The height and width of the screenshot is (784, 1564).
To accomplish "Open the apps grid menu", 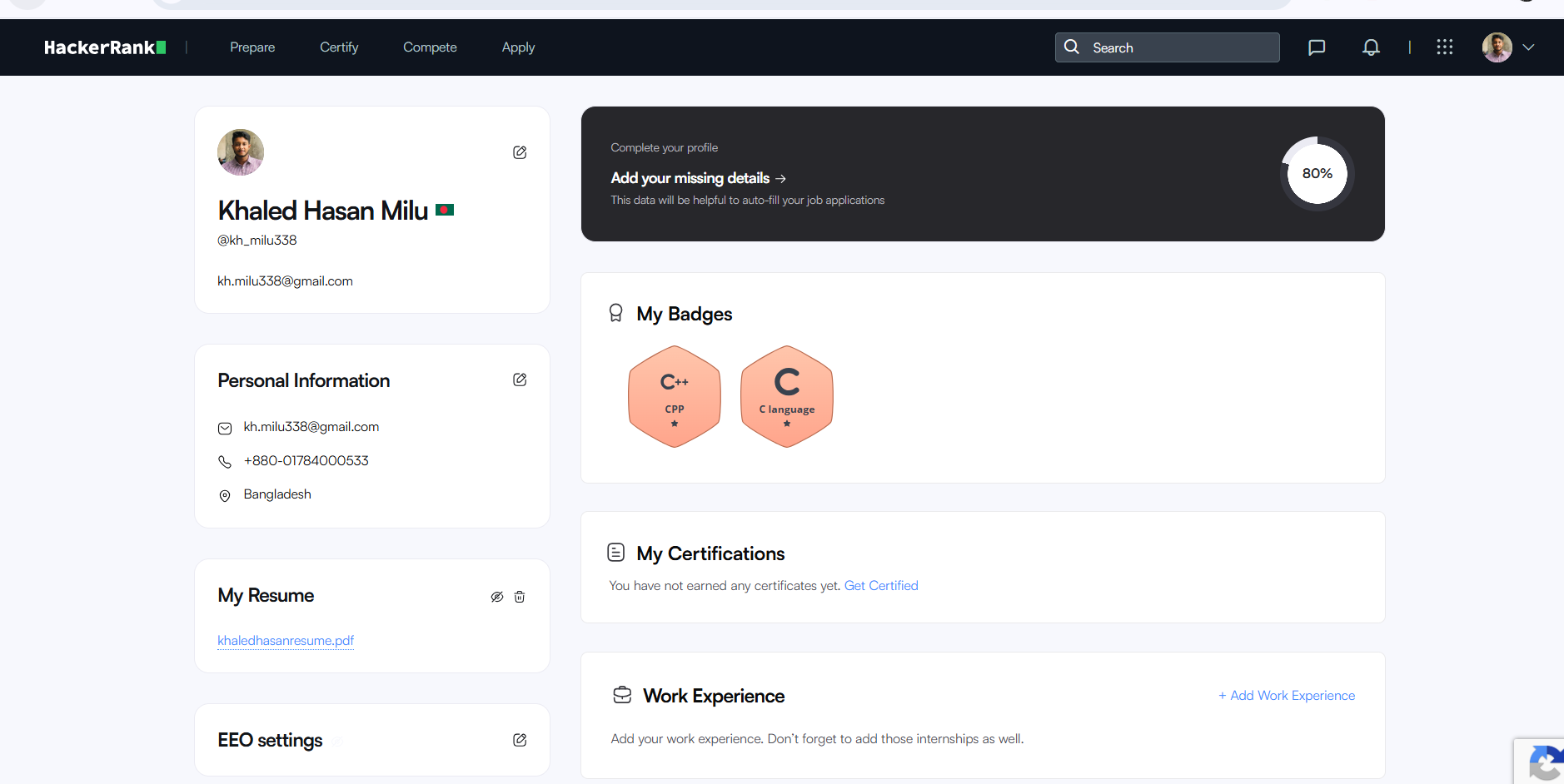I will (x=1445, y=47).
